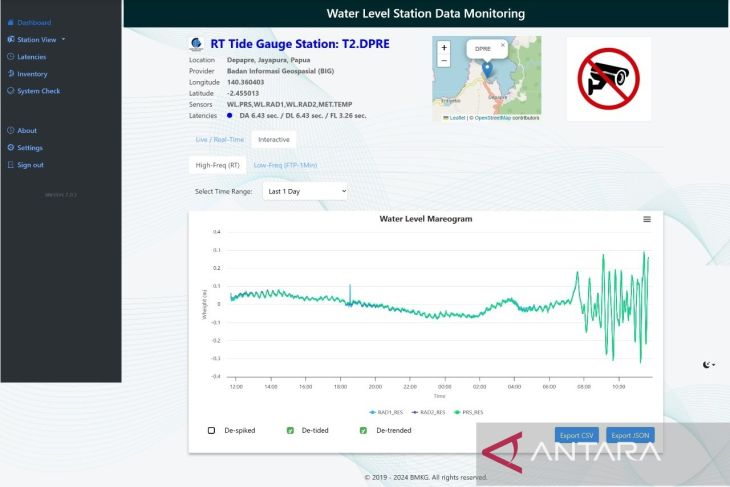Click location text Depapre, Jayapura, Papua

[x=269, y=60]
